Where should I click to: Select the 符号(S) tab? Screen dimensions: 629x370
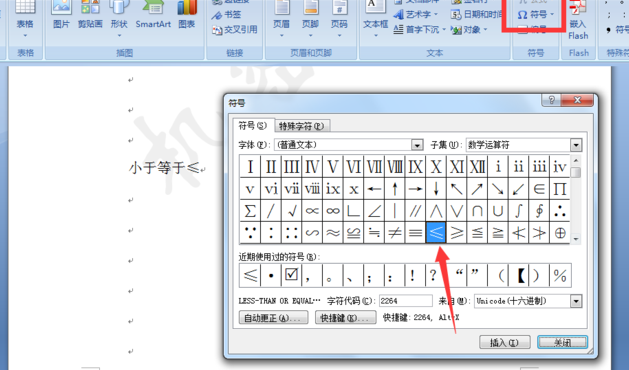click(253, 126)
